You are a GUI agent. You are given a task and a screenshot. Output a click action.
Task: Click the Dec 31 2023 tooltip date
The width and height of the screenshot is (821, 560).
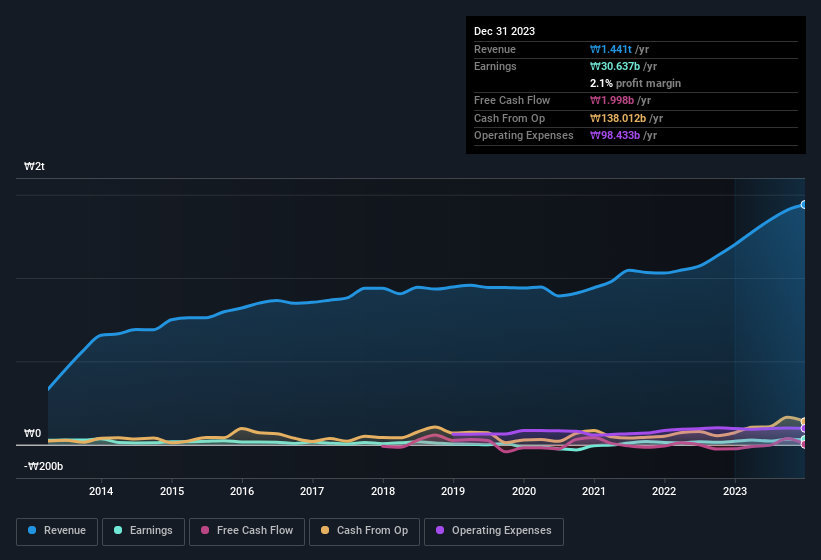tap(504, 31)
